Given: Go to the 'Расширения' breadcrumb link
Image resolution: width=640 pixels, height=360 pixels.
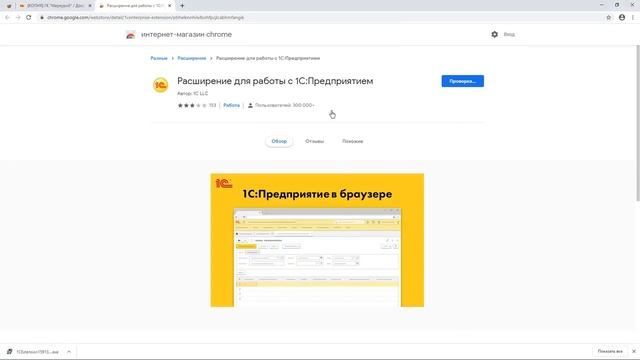Looking at the screenshot, I should point(192,58).
